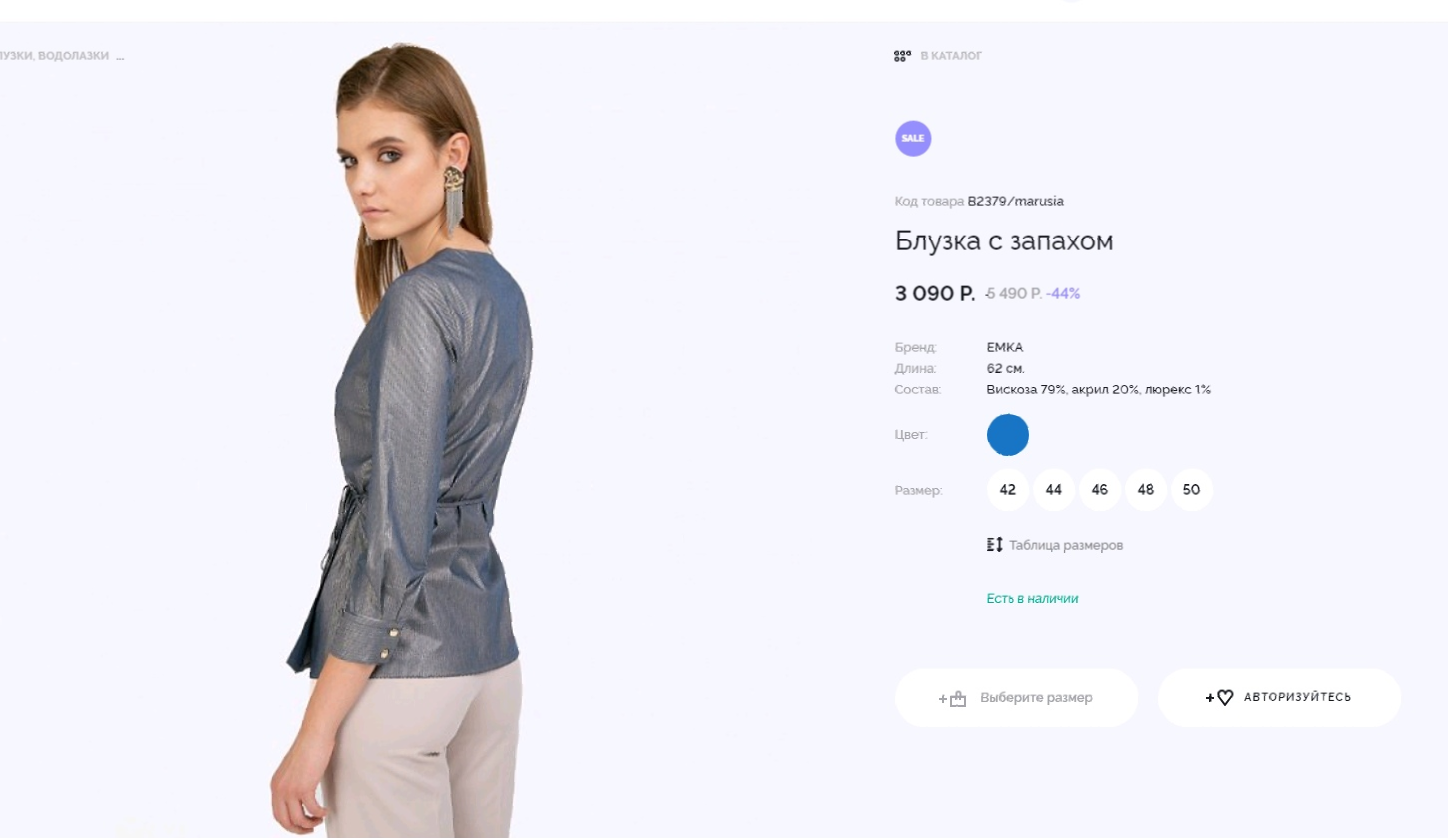Click the Авторизуйтесь button
This screenshot has width=1448, height=838.
click(1280, 698)
